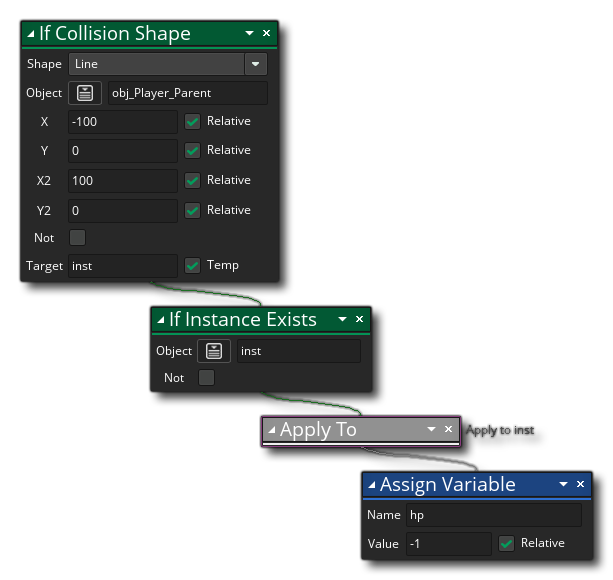613x580 pixels.
Task: Close the Assign Variable node
Action: (582, 484)
